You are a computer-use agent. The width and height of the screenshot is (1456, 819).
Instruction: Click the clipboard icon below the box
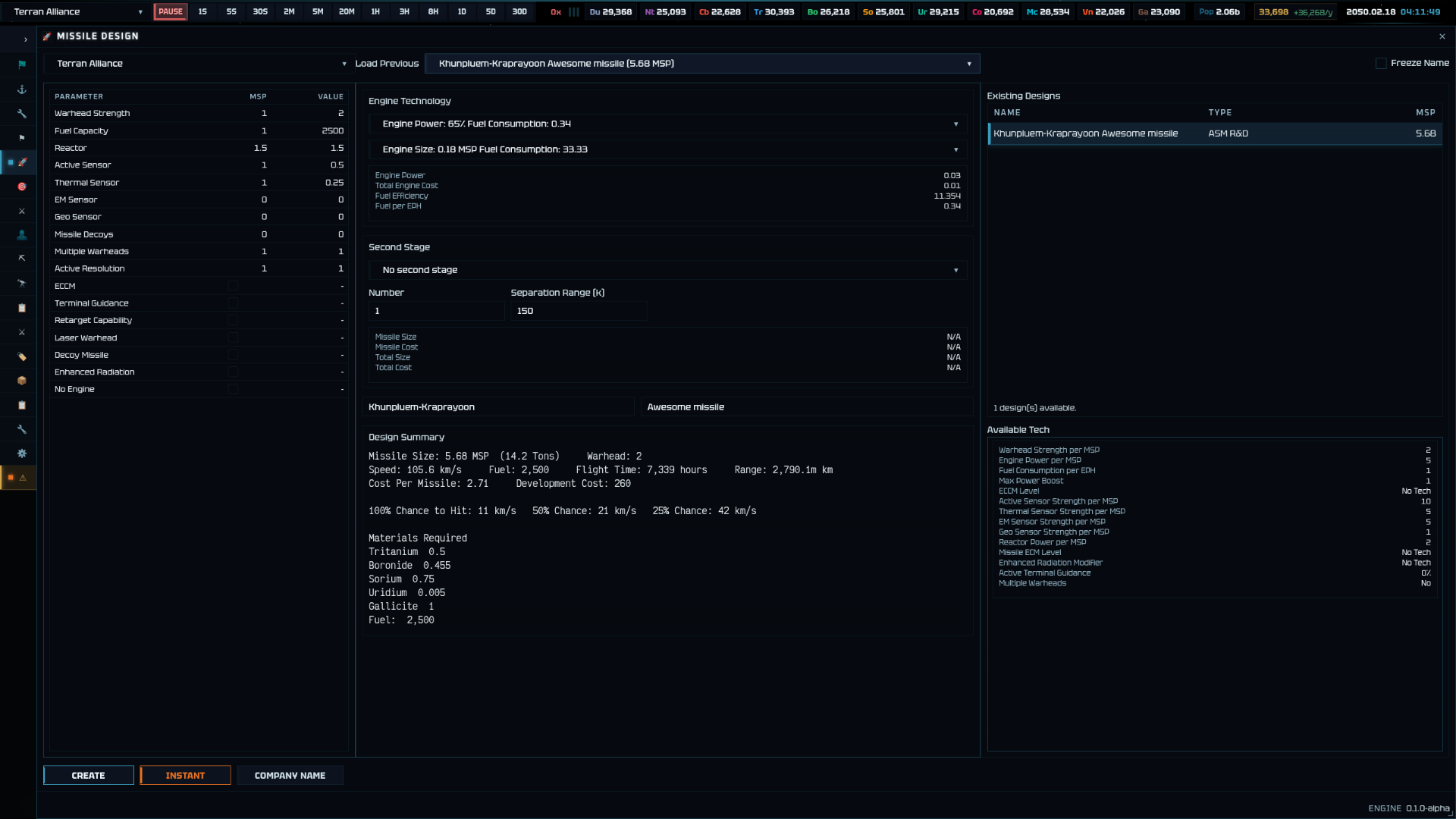(22, 405)
